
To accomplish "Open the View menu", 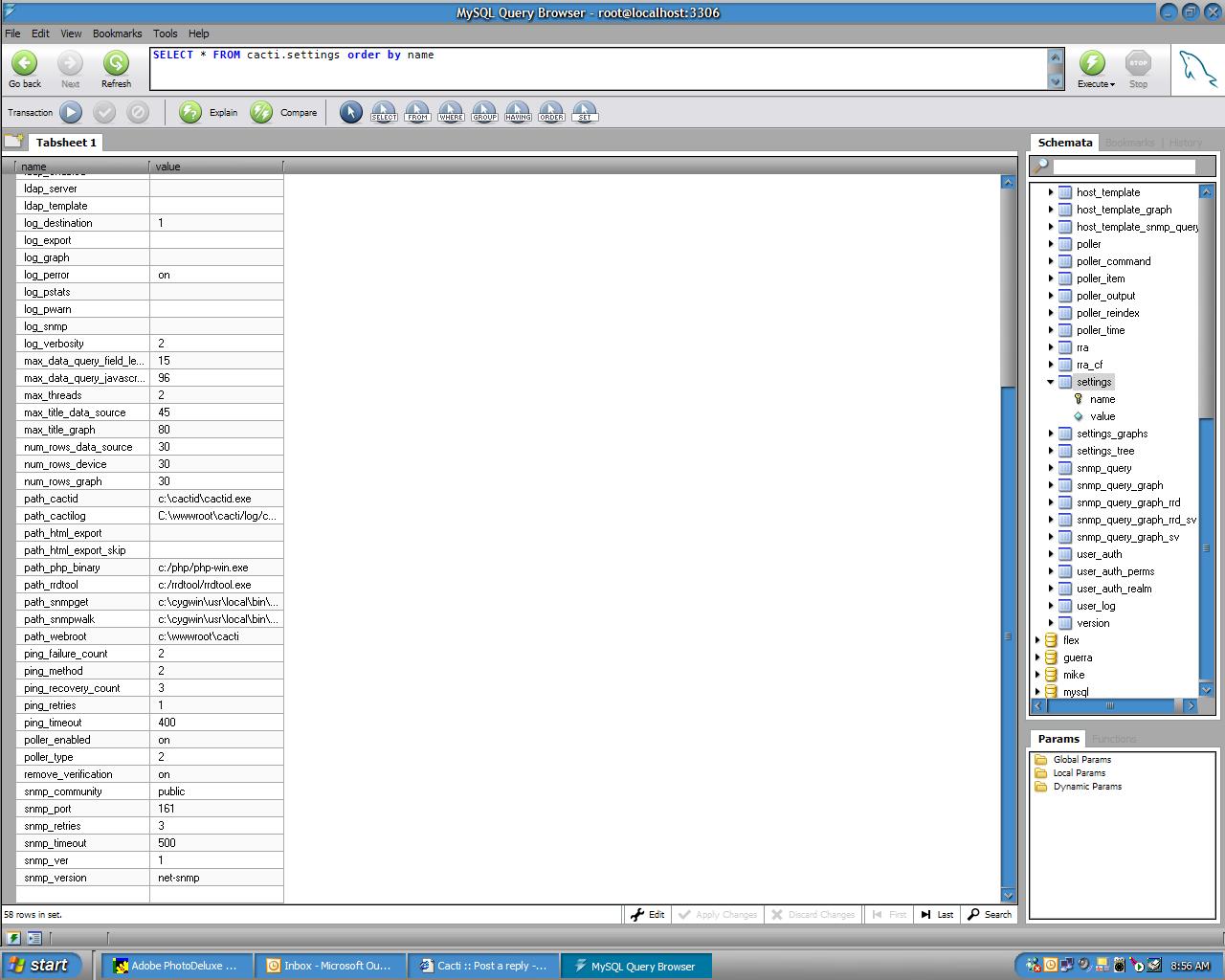I will 71,33.
